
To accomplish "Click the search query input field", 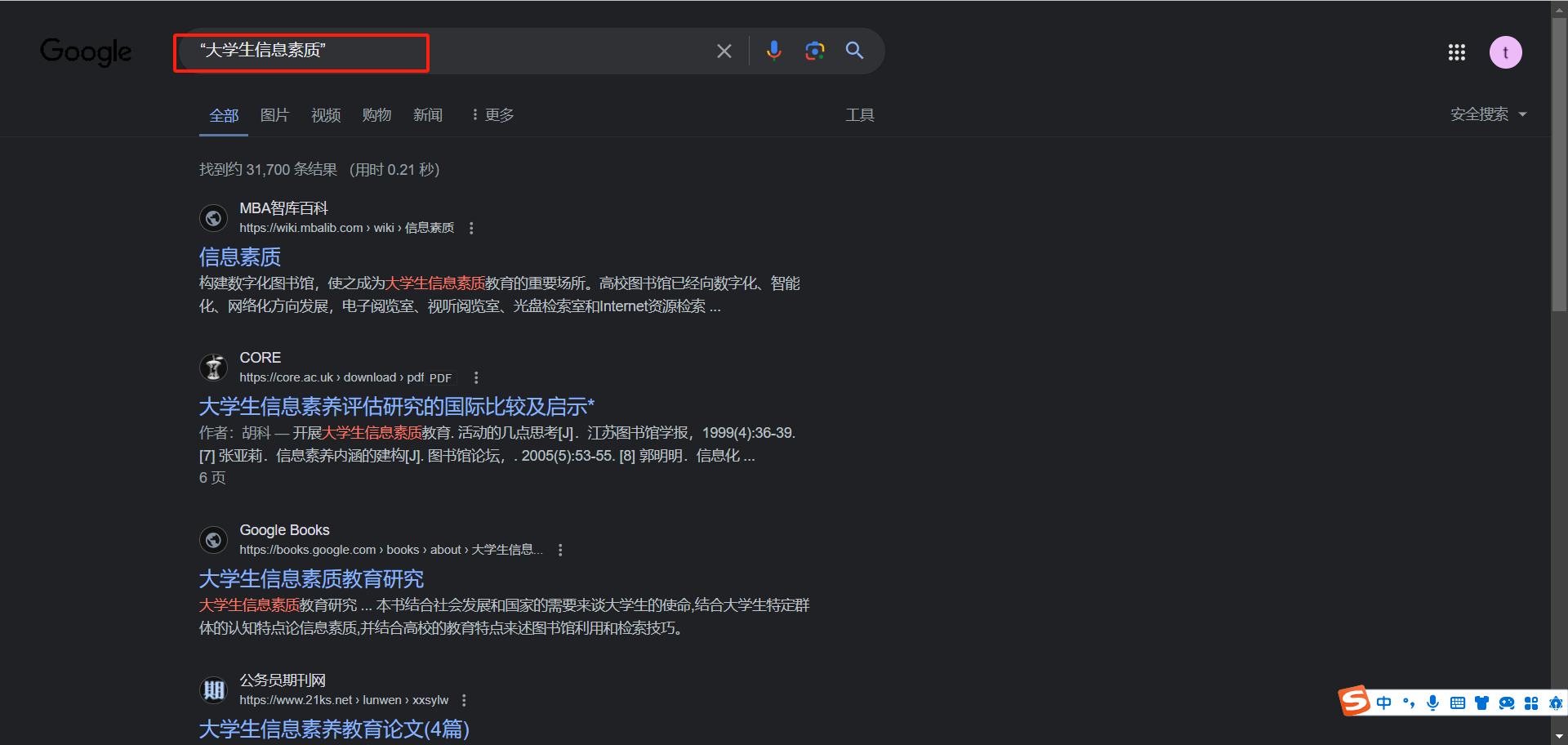I will [445, 51].
